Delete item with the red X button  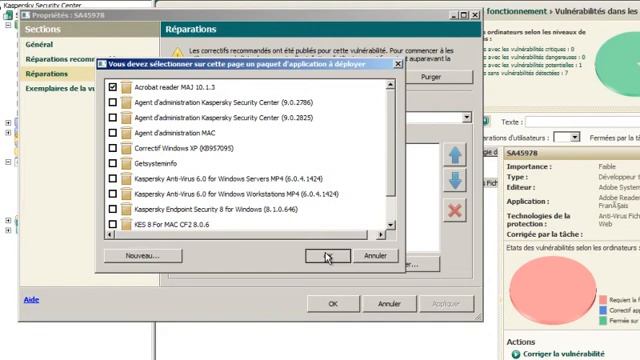(x=455, y=211)
